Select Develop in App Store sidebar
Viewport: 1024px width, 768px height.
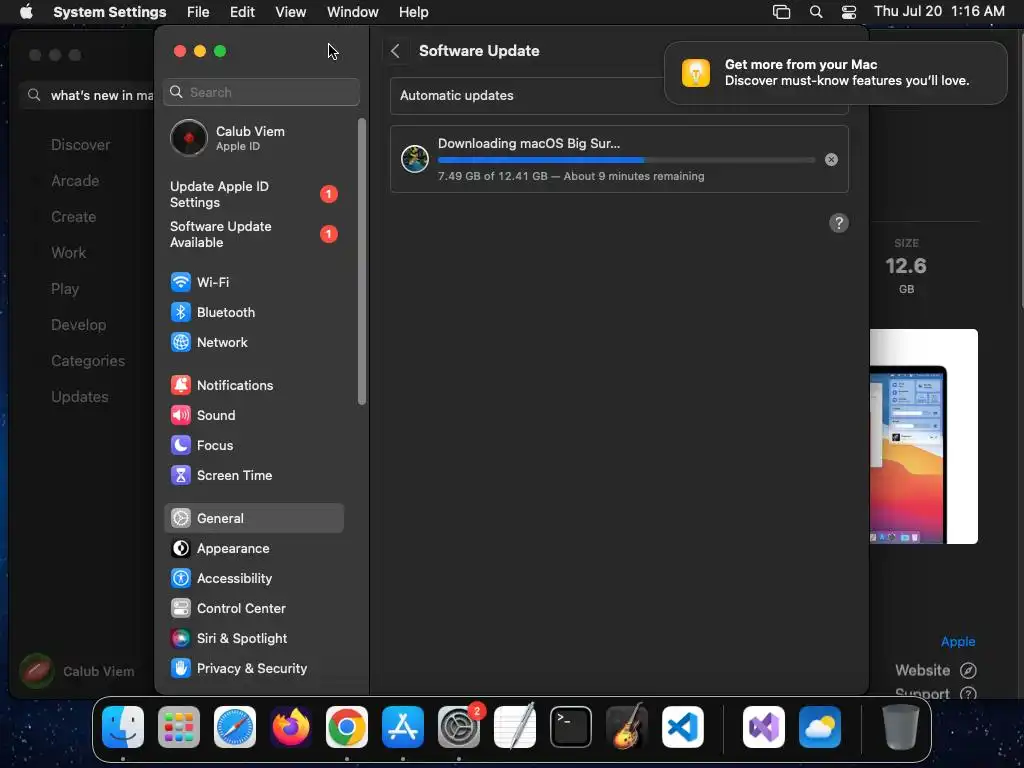pyautogui.click(x=78, y=325)
